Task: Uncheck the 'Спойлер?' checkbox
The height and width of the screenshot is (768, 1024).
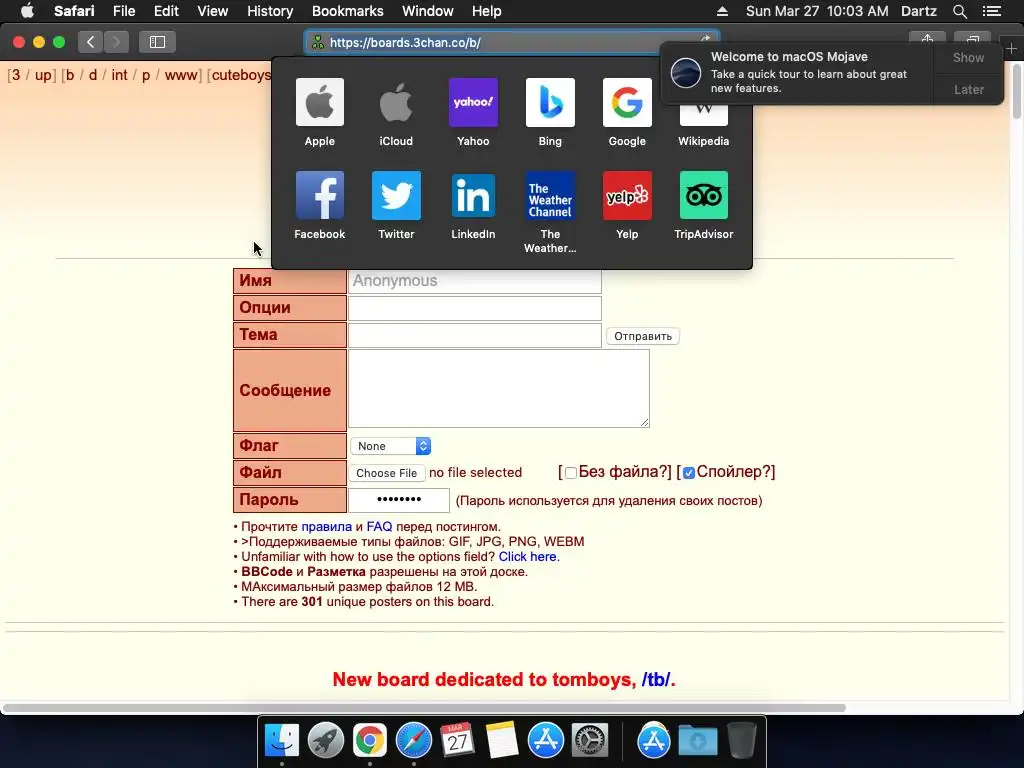Action: click(689, 473)
